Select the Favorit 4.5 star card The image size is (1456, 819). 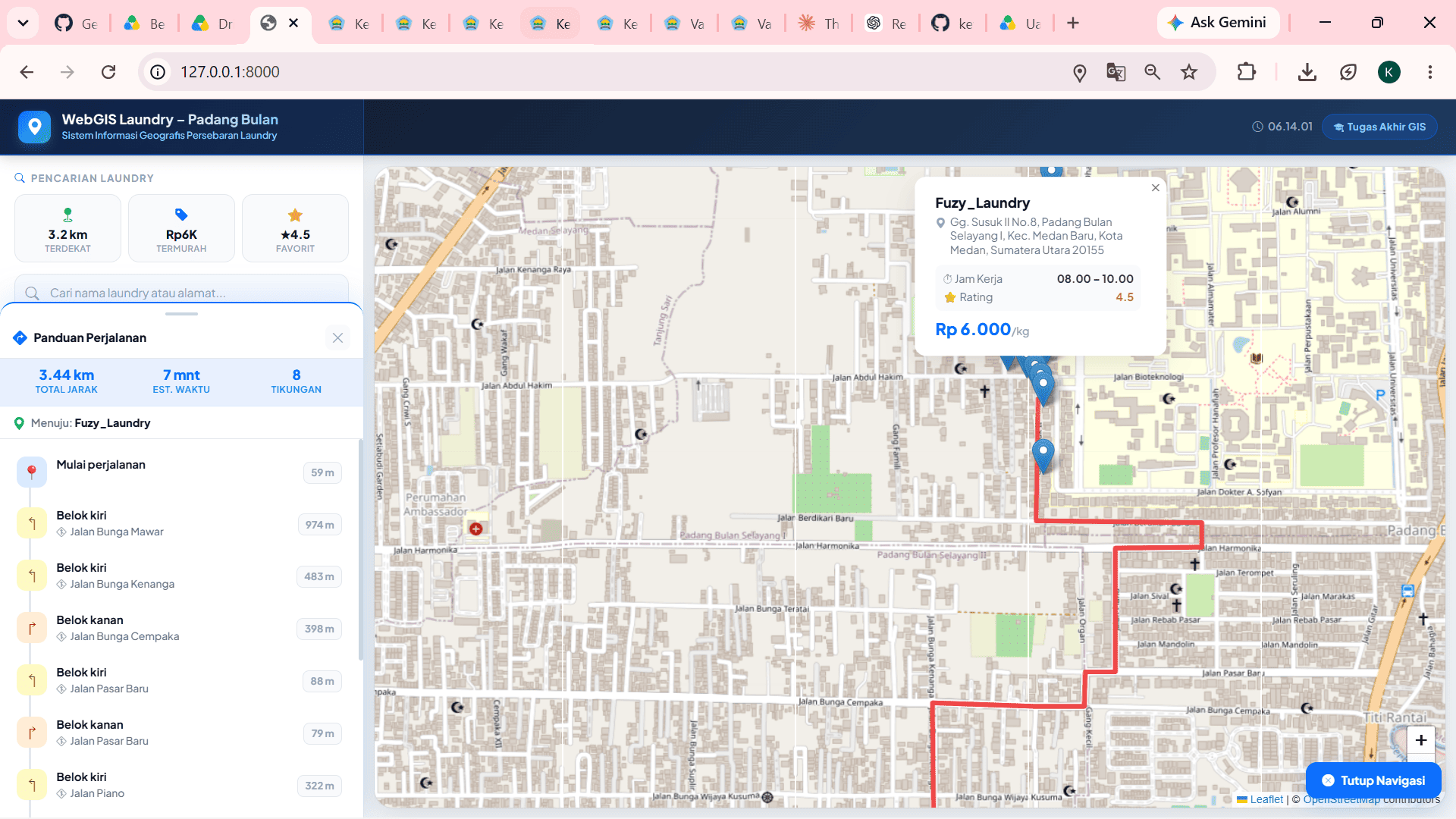coord(295,229)
